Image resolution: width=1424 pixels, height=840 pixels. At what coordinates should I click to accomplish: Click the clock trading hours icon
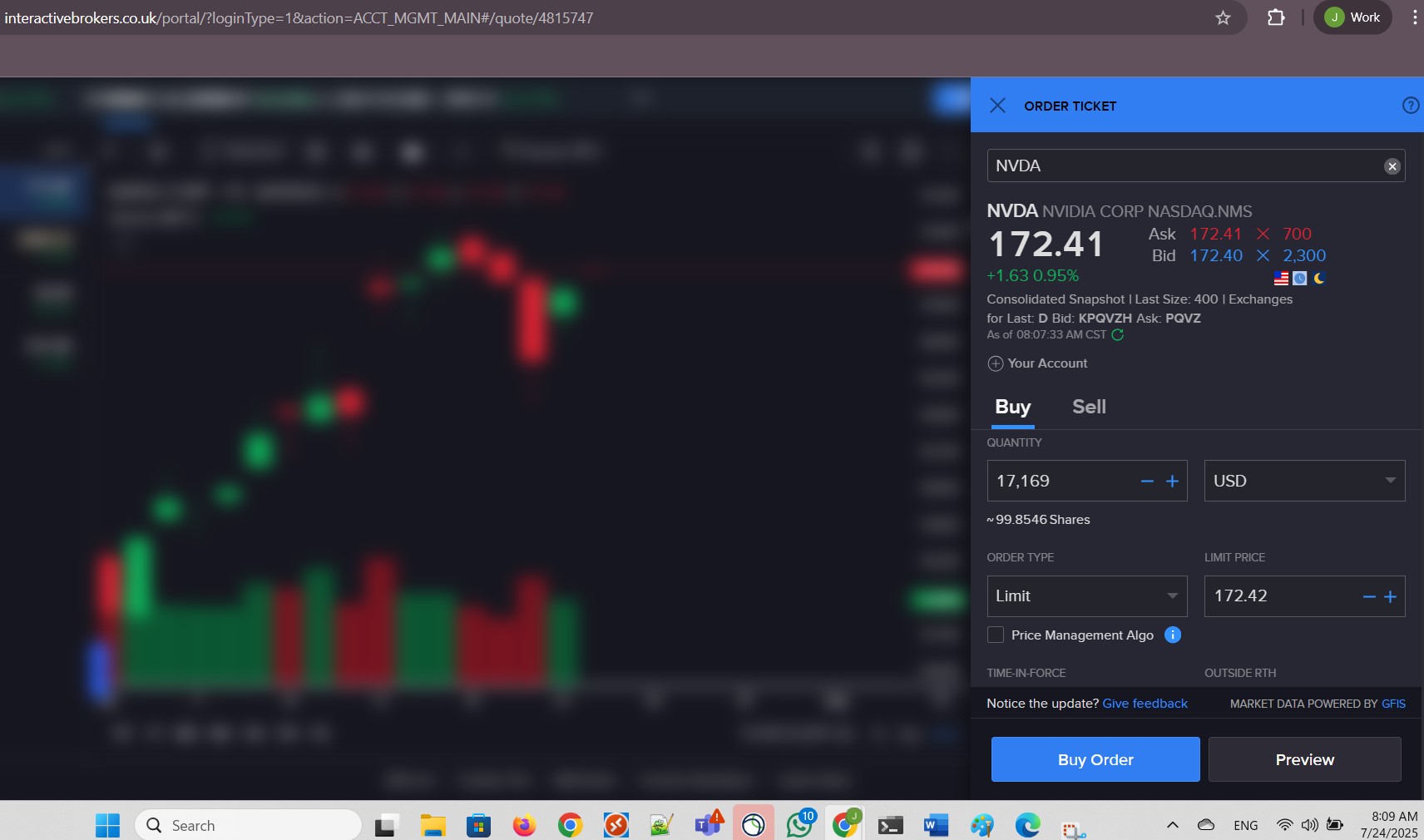(x=1300, y=279)
